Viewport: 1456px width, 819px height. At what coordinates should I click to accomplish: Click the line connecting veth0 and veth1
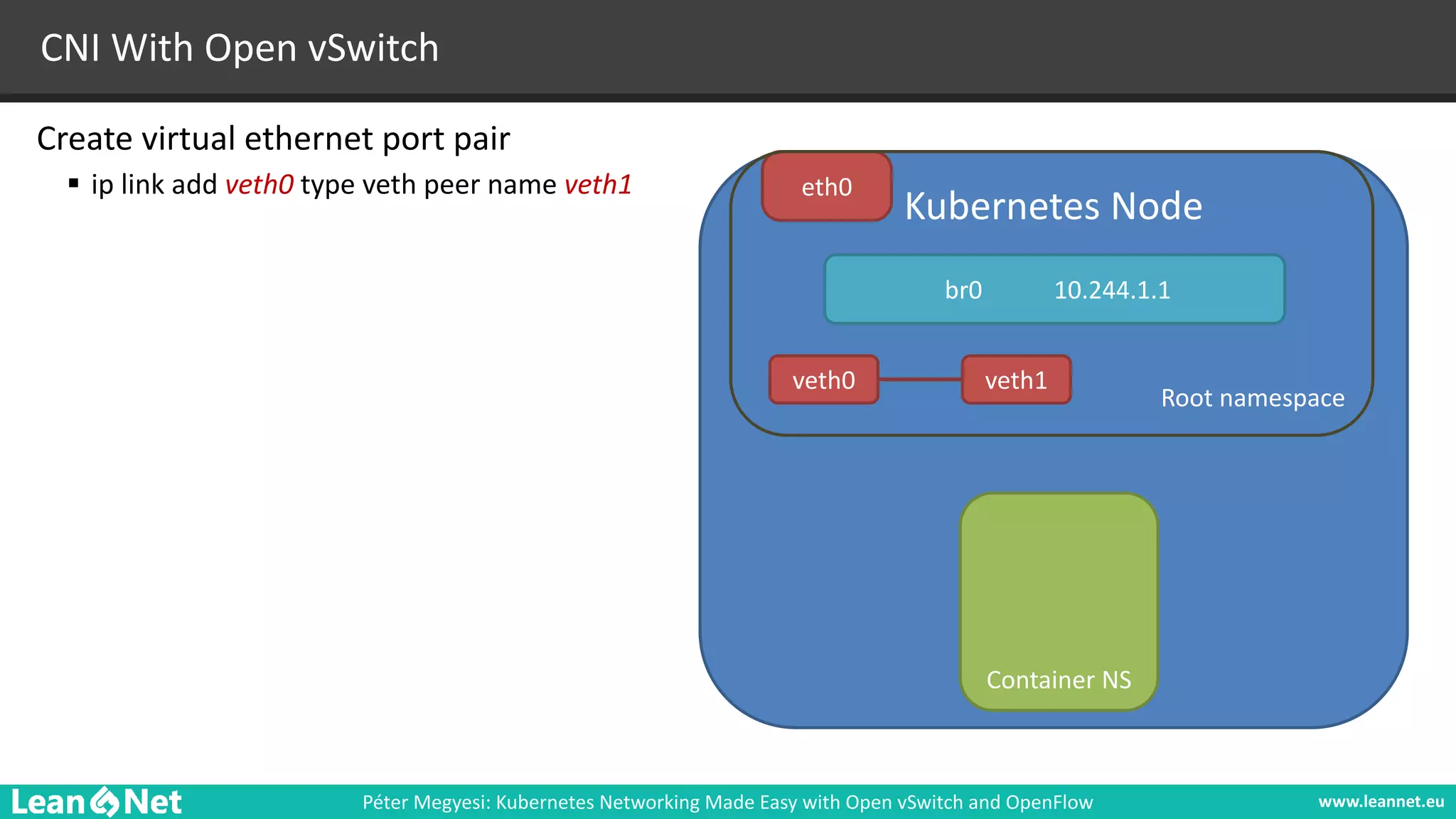920,380
